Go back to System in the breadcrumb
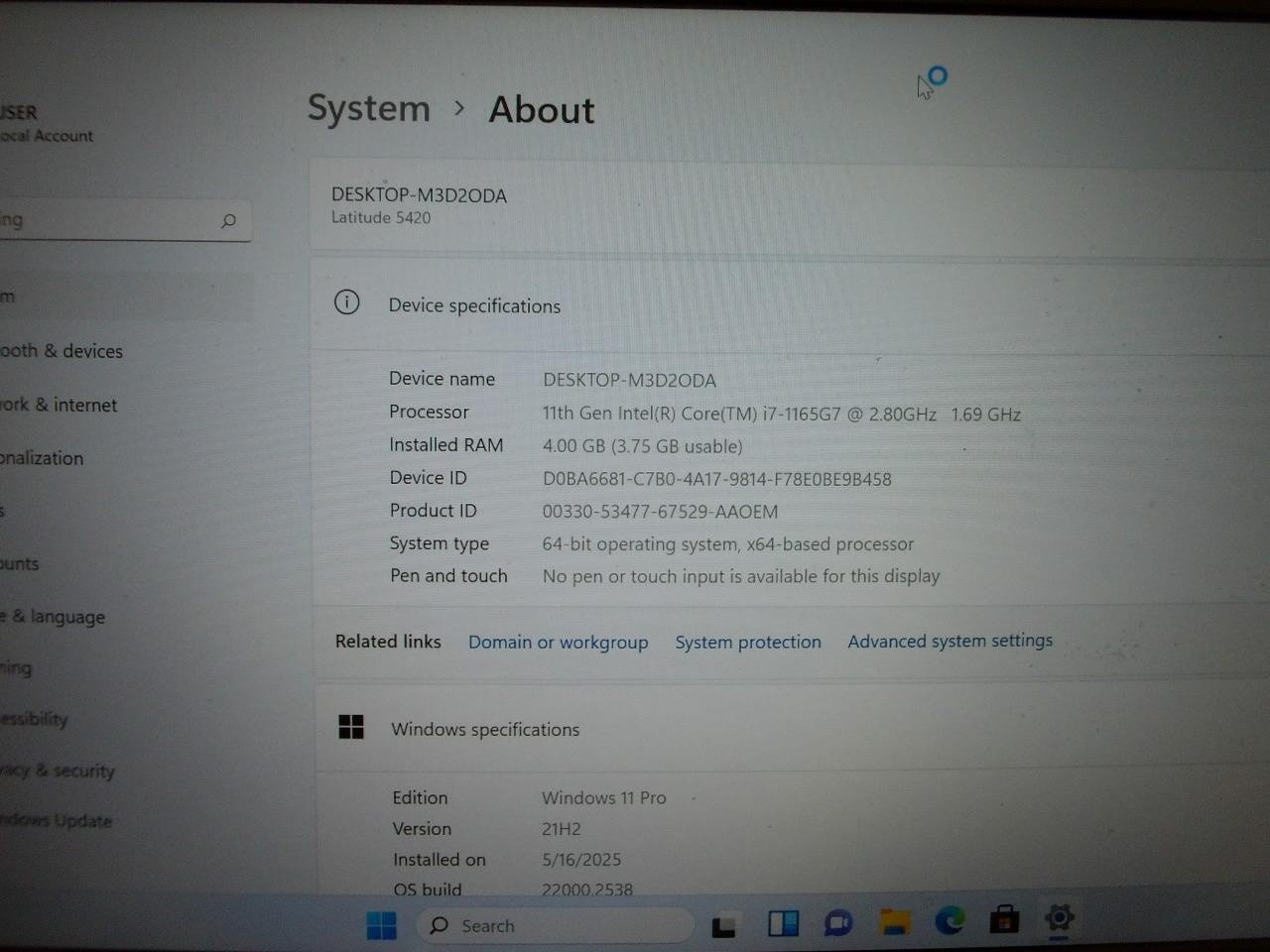Image resolution: width=1270 pixels, height=952 pixels. 368,108
